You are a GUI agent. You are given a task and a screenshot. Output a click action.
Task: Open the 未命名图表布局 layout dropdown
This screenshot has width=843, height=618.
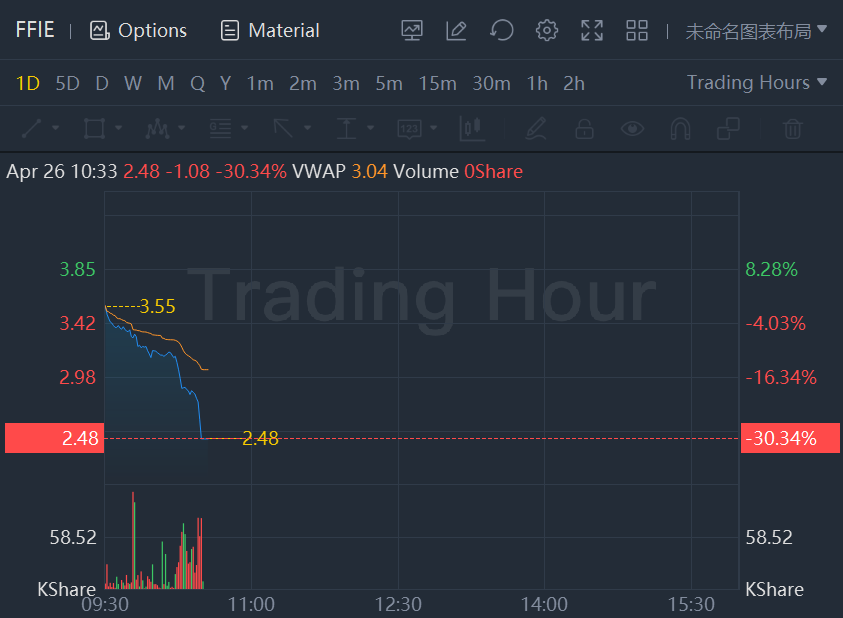click(756, 31)
